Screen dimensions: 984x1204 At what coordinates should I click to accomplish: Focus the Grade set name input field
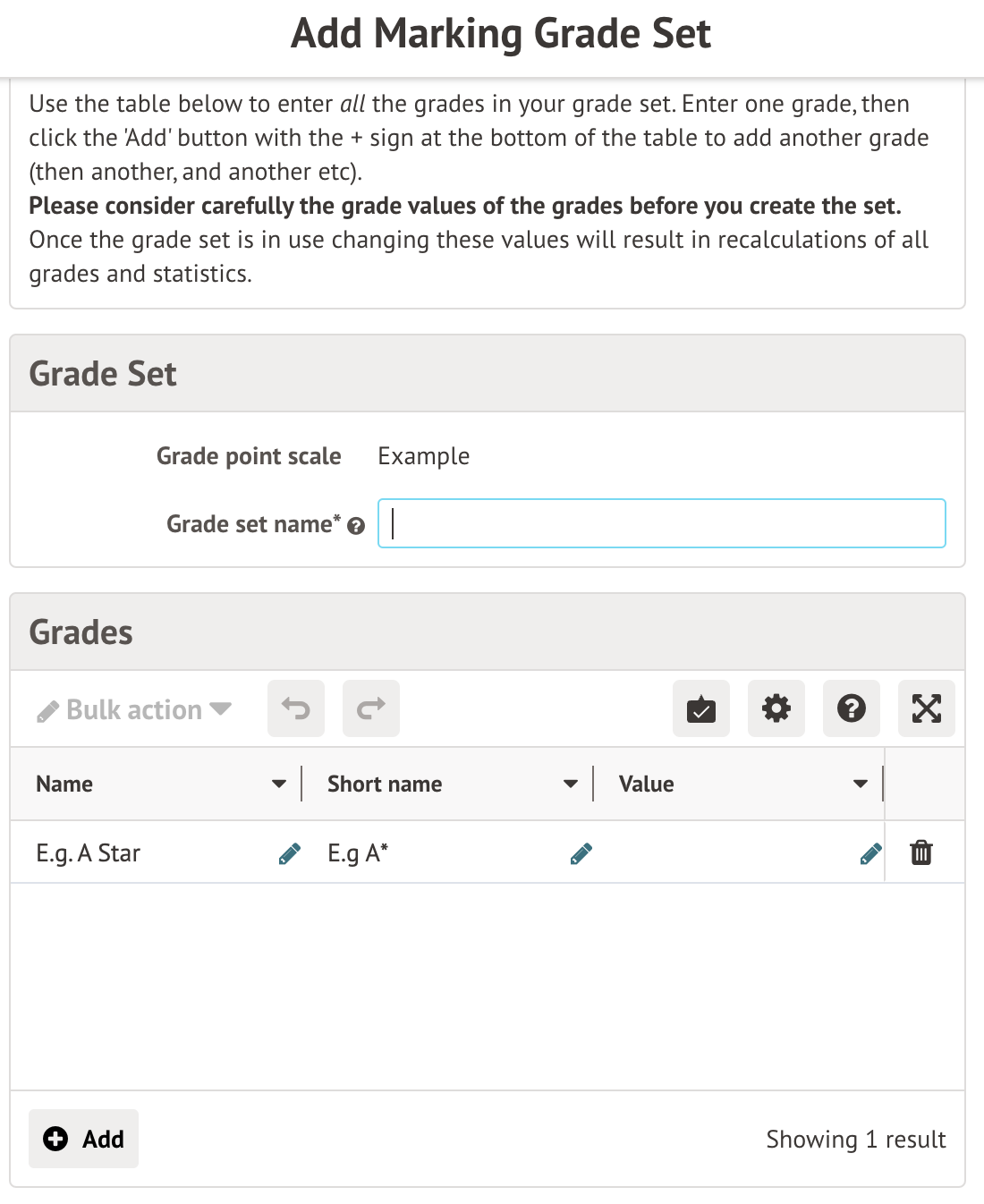click(x=662, y=523)
